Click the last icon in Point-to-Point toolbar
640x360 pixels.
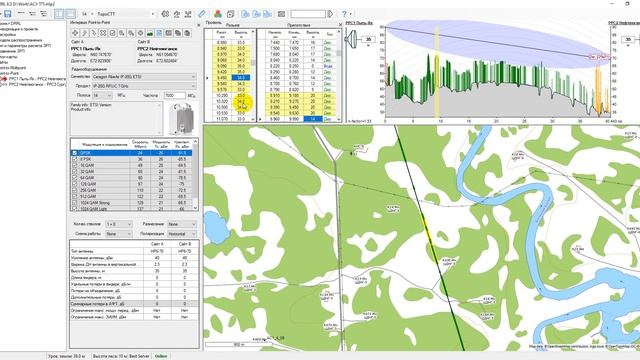(187, 33)
